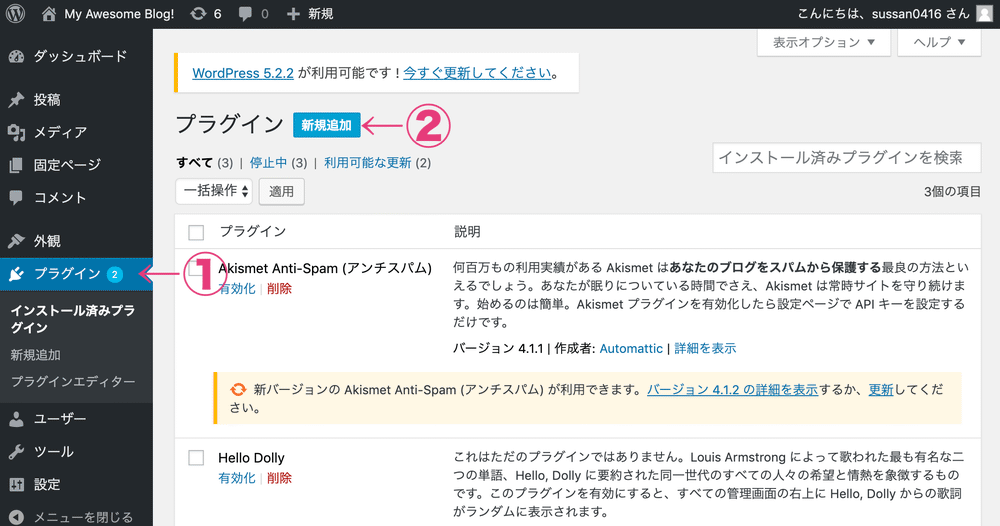This screenshot has height=526, width=1000.
Task: Open the 投稿 menu item
Action: pos(47,100)
